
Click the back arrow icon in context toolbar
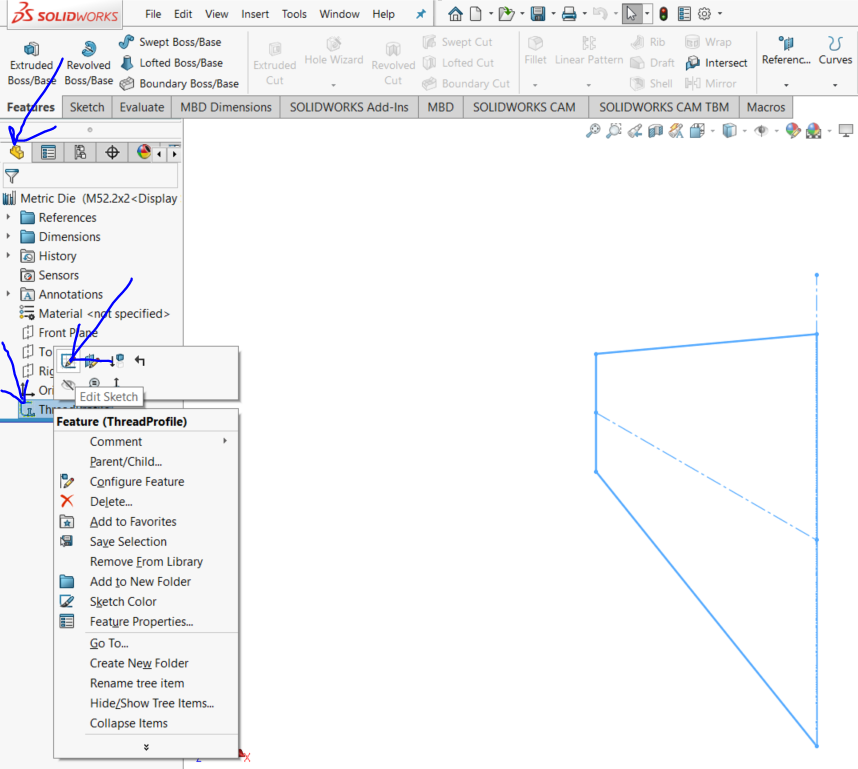[x=140, y=361]
